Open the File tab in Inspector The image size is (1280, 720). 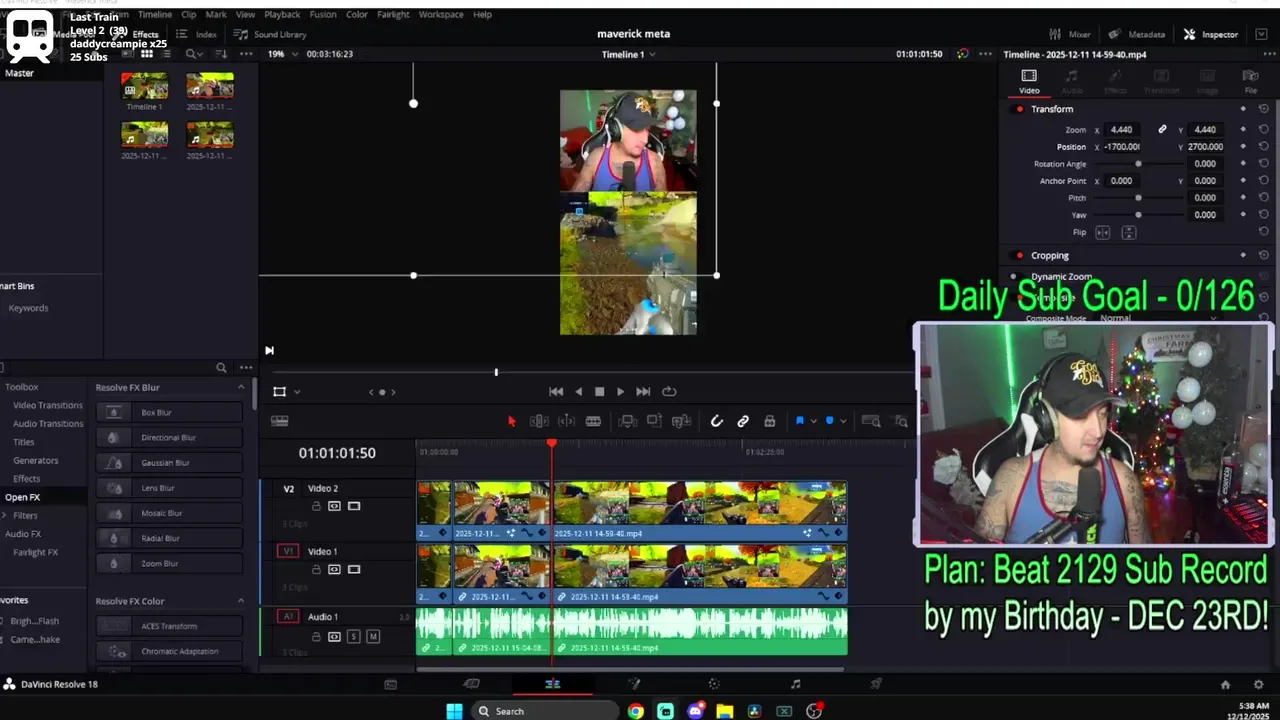click(x=1250, y=81)
